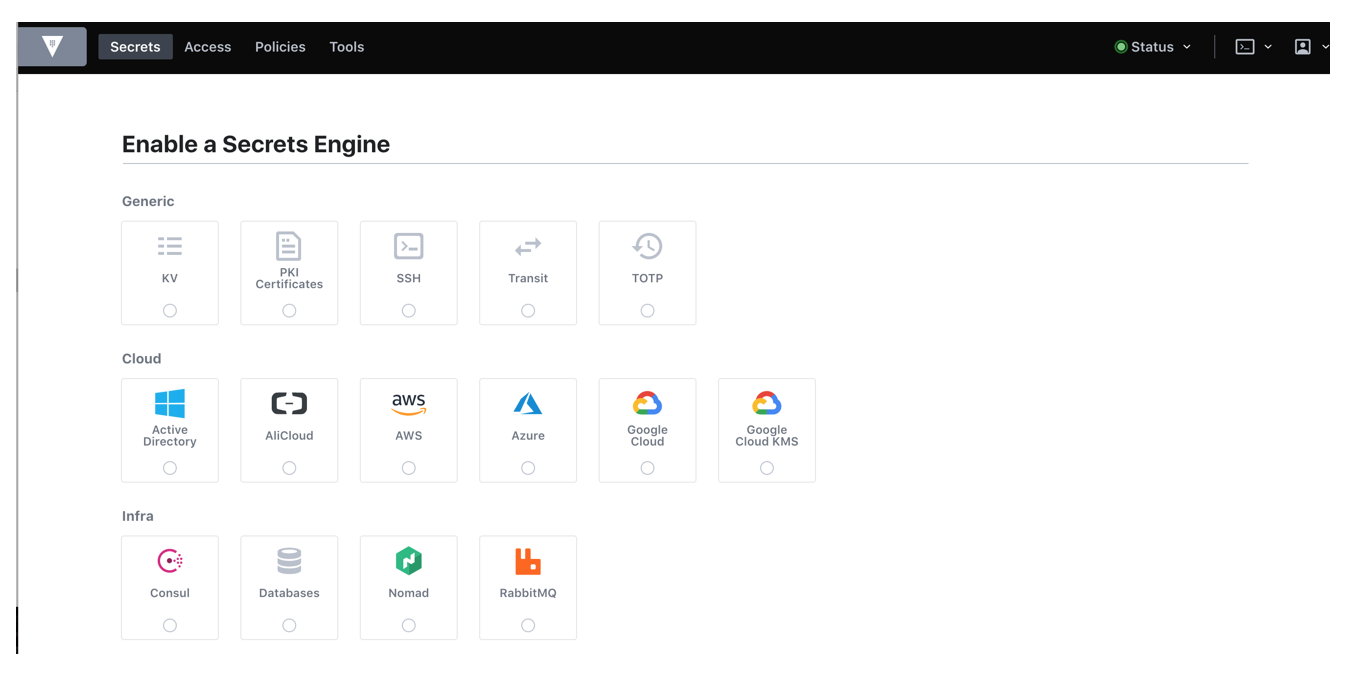Click the RabbitMQ engine icon
The width and height of the screenshot is (1348, 682).
[x=528, y=561]
